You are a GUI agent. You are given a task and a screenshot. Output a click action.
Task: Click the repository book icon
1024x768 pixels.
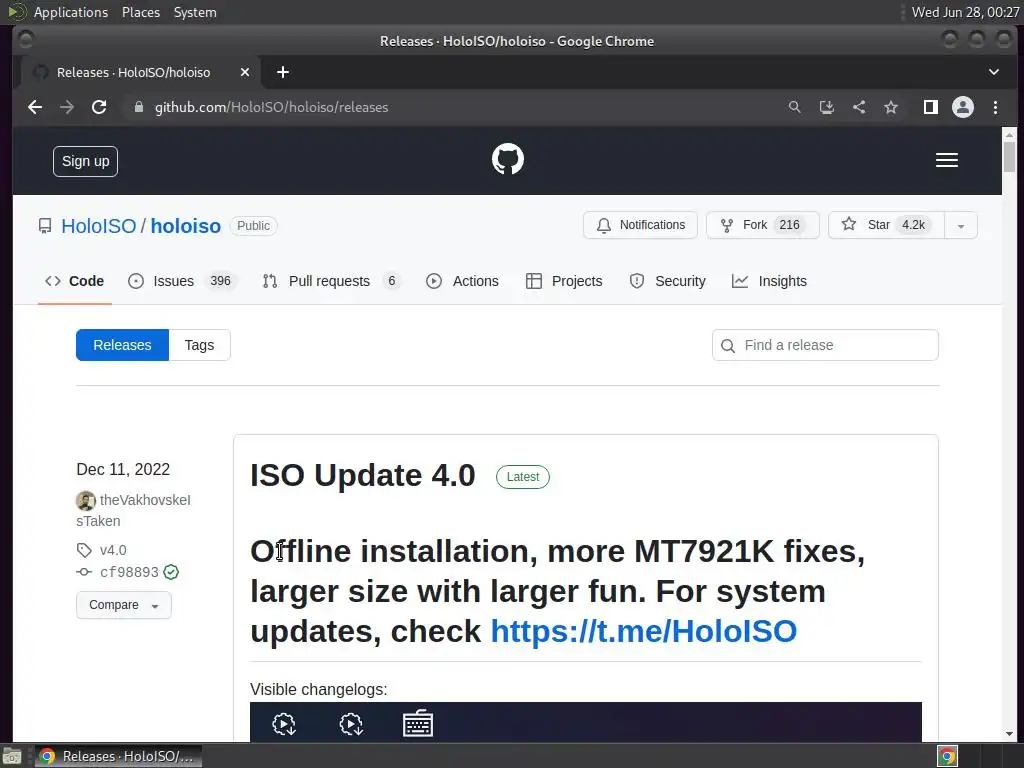click(x=44, y=226)
